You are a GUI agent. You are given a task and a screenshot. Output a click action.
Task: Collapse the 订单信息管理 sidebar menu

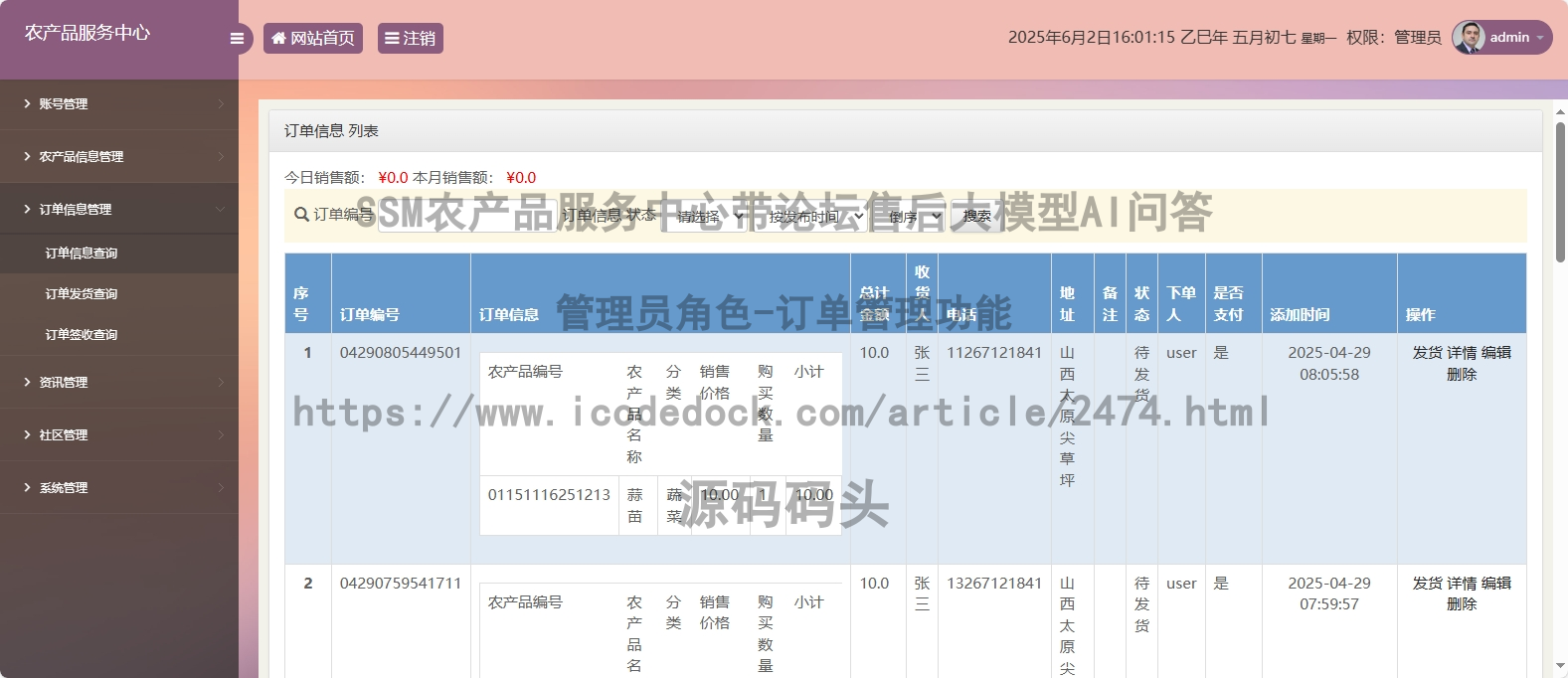[119, 209]
